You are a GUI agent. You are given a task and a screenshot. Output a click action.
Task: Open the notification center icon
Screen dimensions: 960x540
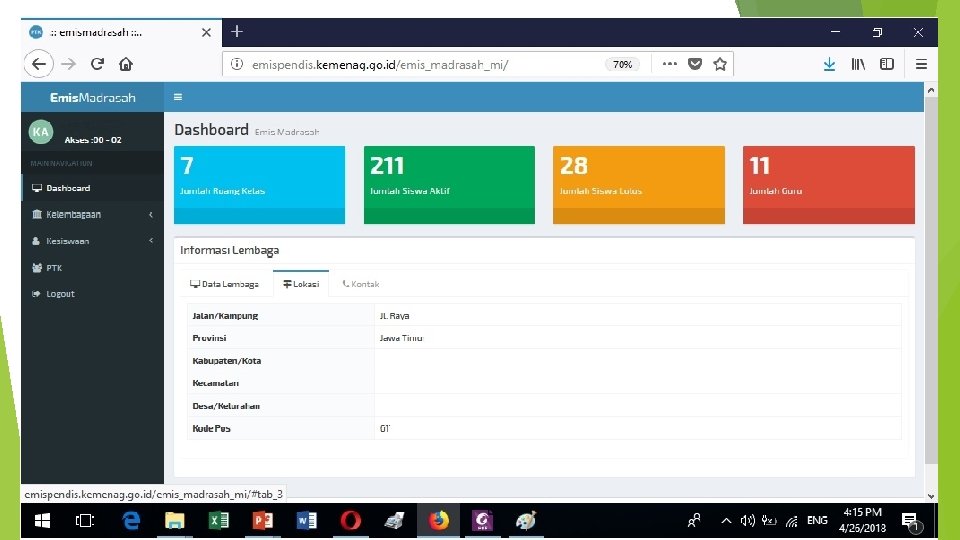(912, 522)
